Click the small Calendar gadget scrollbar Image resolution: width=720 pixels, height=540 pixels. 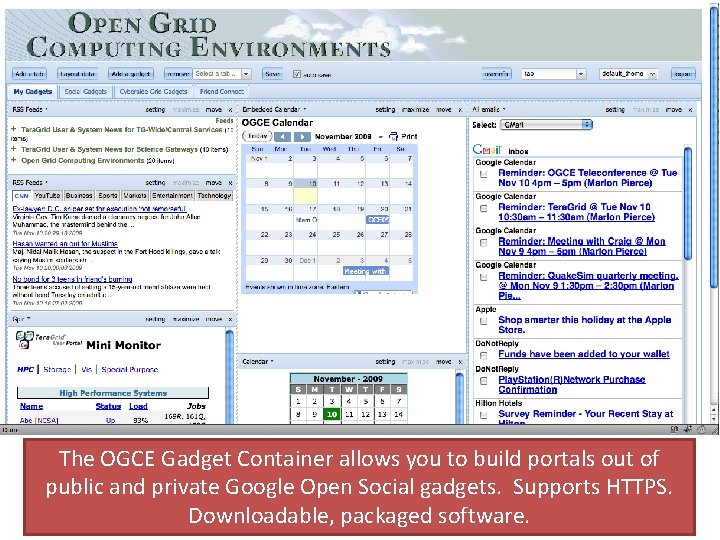[460, 398]
